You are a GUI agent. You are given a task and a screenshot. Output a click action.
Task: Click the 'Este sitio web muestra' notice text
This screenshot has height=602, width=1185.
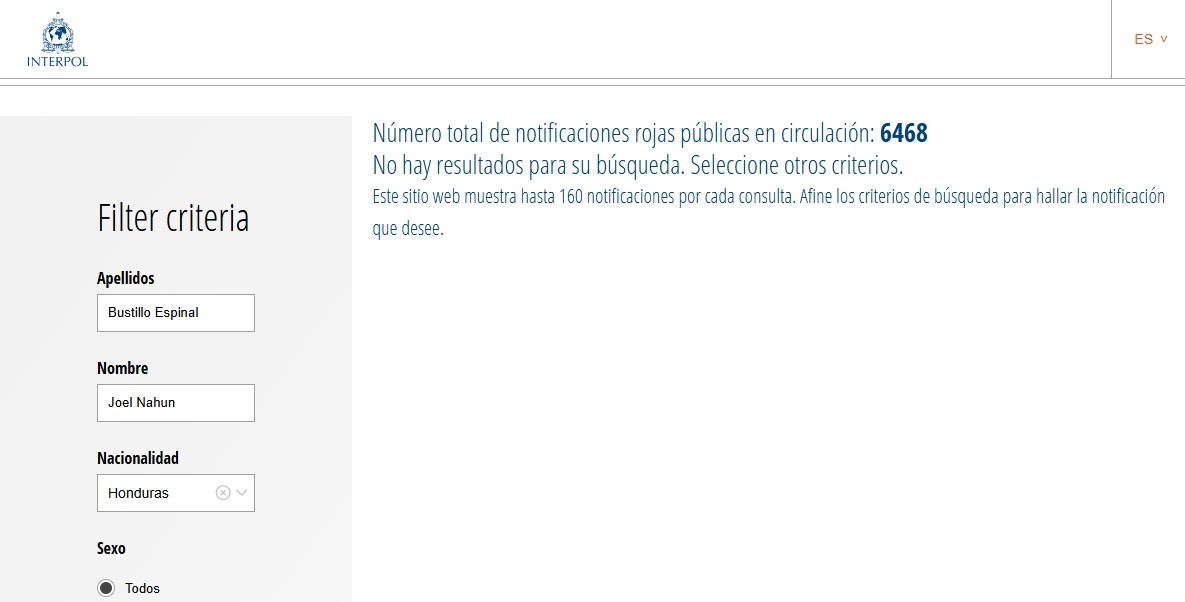coord(768,197)
